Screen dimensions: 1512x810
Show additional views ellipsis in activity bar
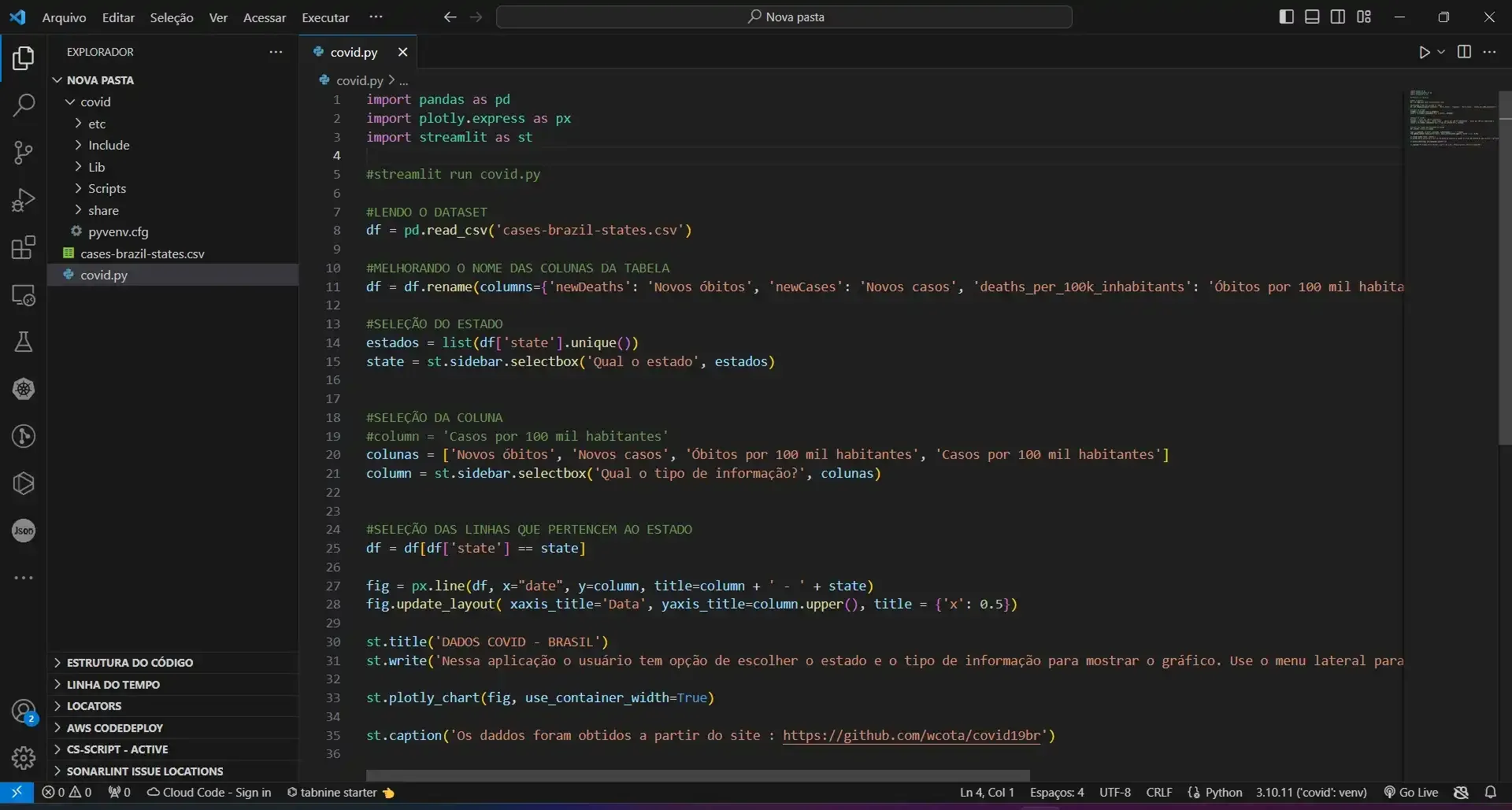(24, 577)
